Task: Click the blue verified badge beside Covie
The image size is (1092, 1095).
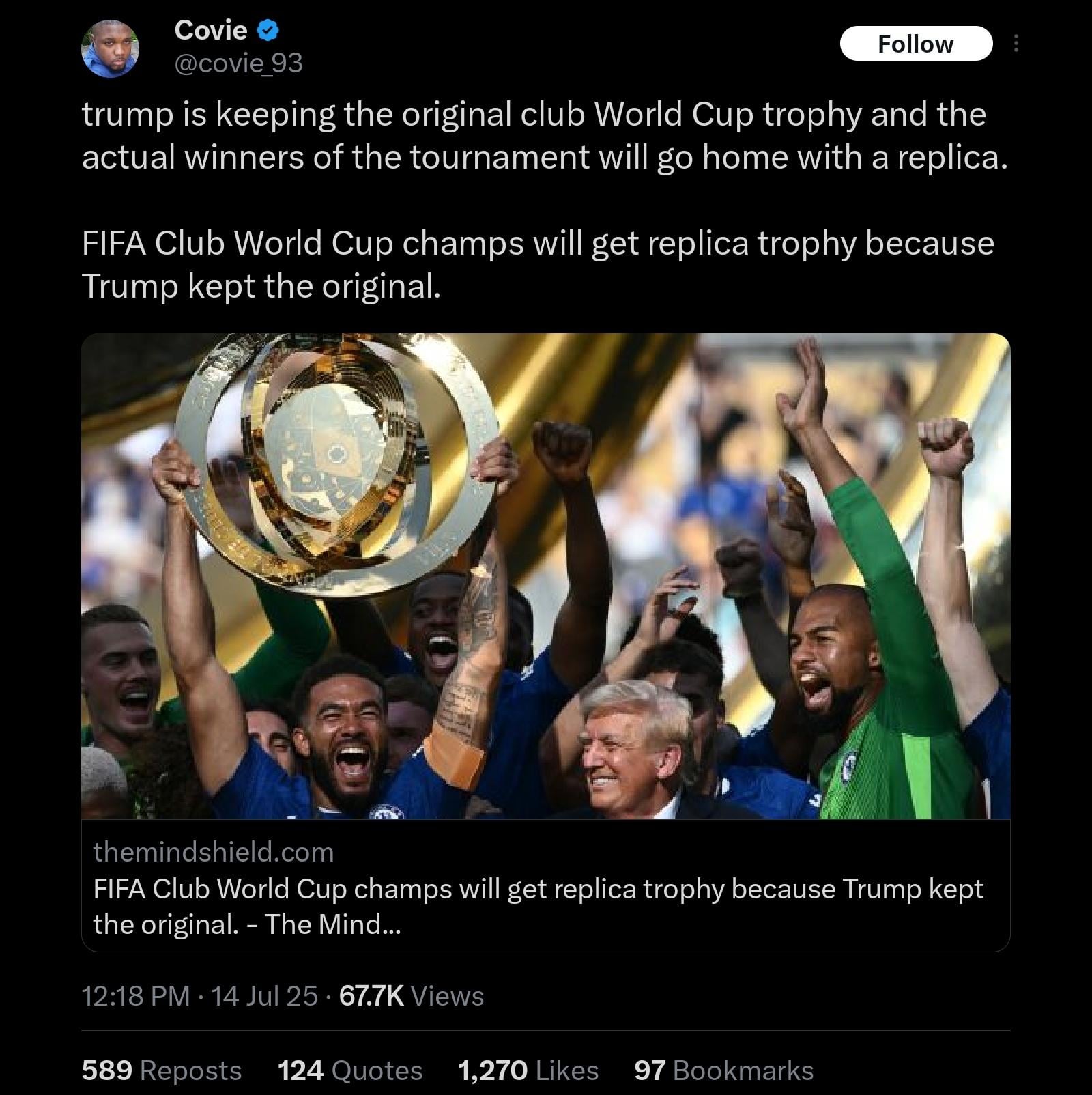Action: pos(268,30)
